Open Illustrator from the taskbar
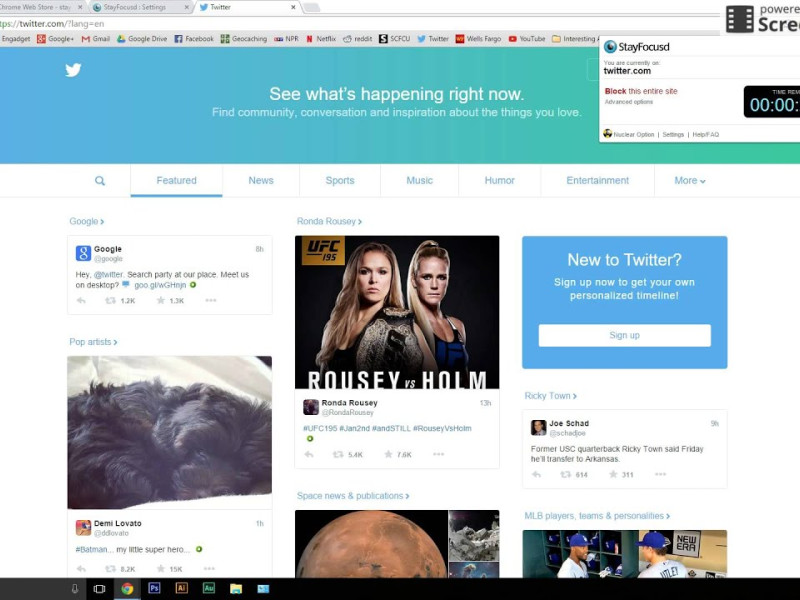The height and width of the screenshot is (600, 800). coord(182,589)
